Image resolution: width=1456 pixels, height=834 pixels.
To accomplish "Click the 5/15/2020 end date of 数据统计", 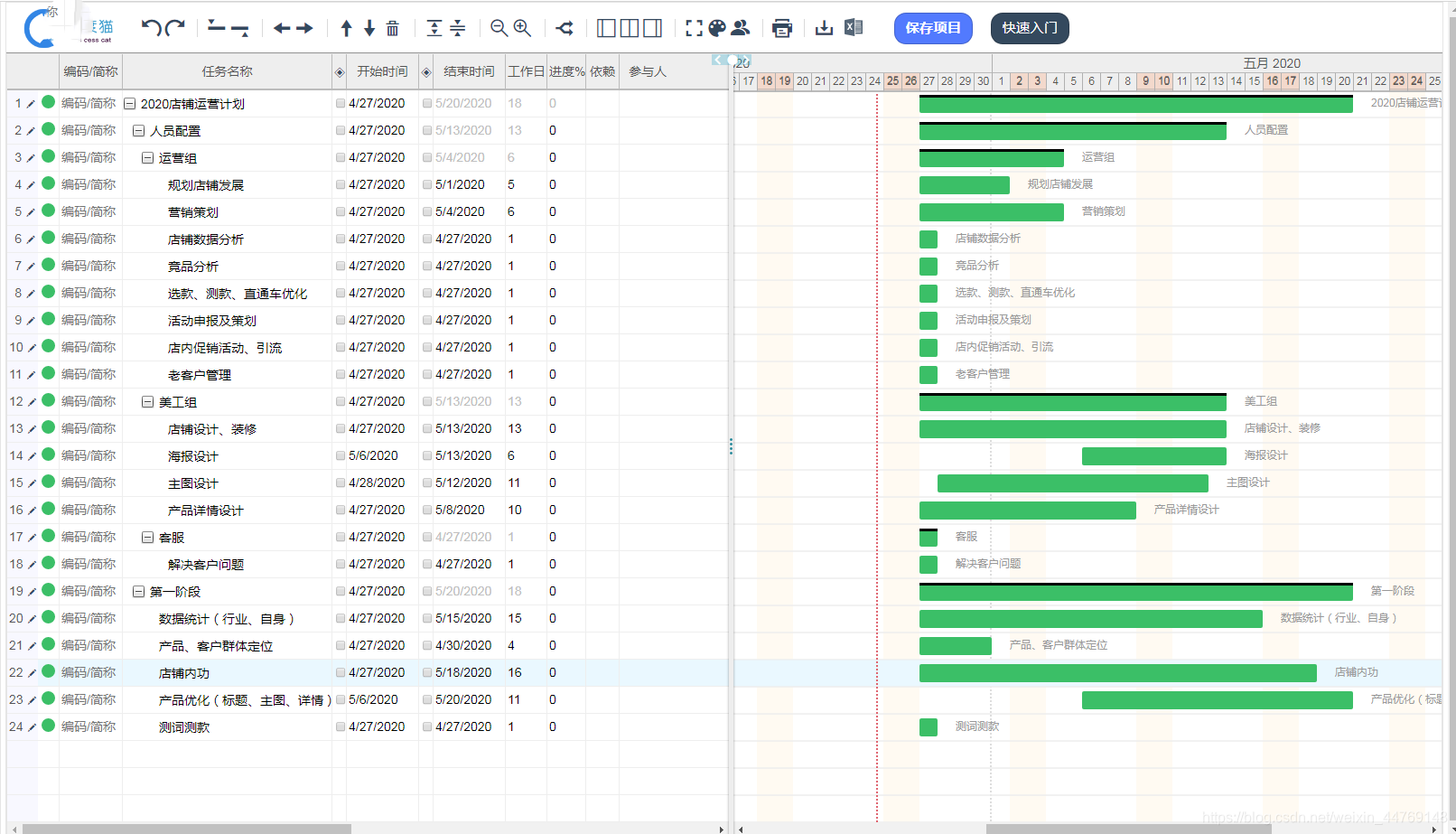I will (463, 619).
